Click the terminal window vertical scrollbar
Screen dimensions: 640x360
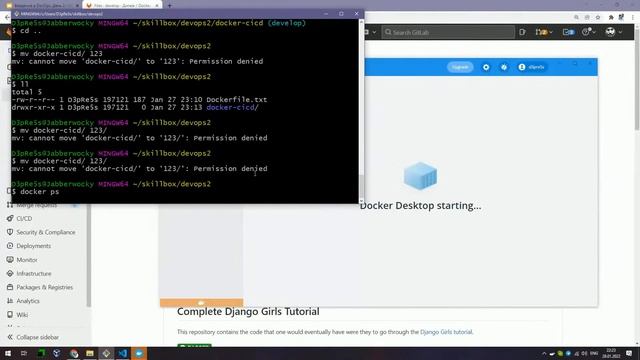click(361, 110)
